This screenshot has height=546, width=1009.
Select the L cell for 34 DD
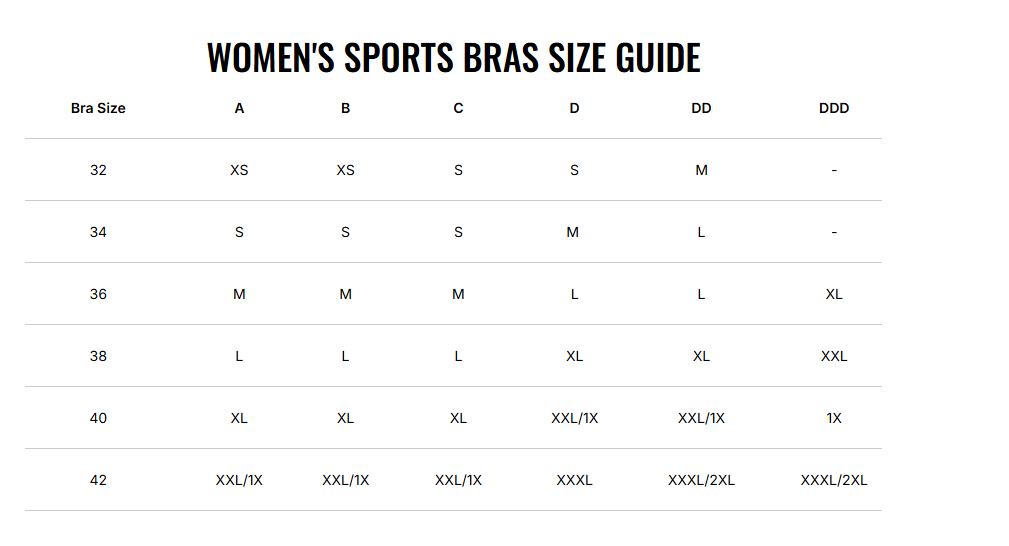point(701,232)
